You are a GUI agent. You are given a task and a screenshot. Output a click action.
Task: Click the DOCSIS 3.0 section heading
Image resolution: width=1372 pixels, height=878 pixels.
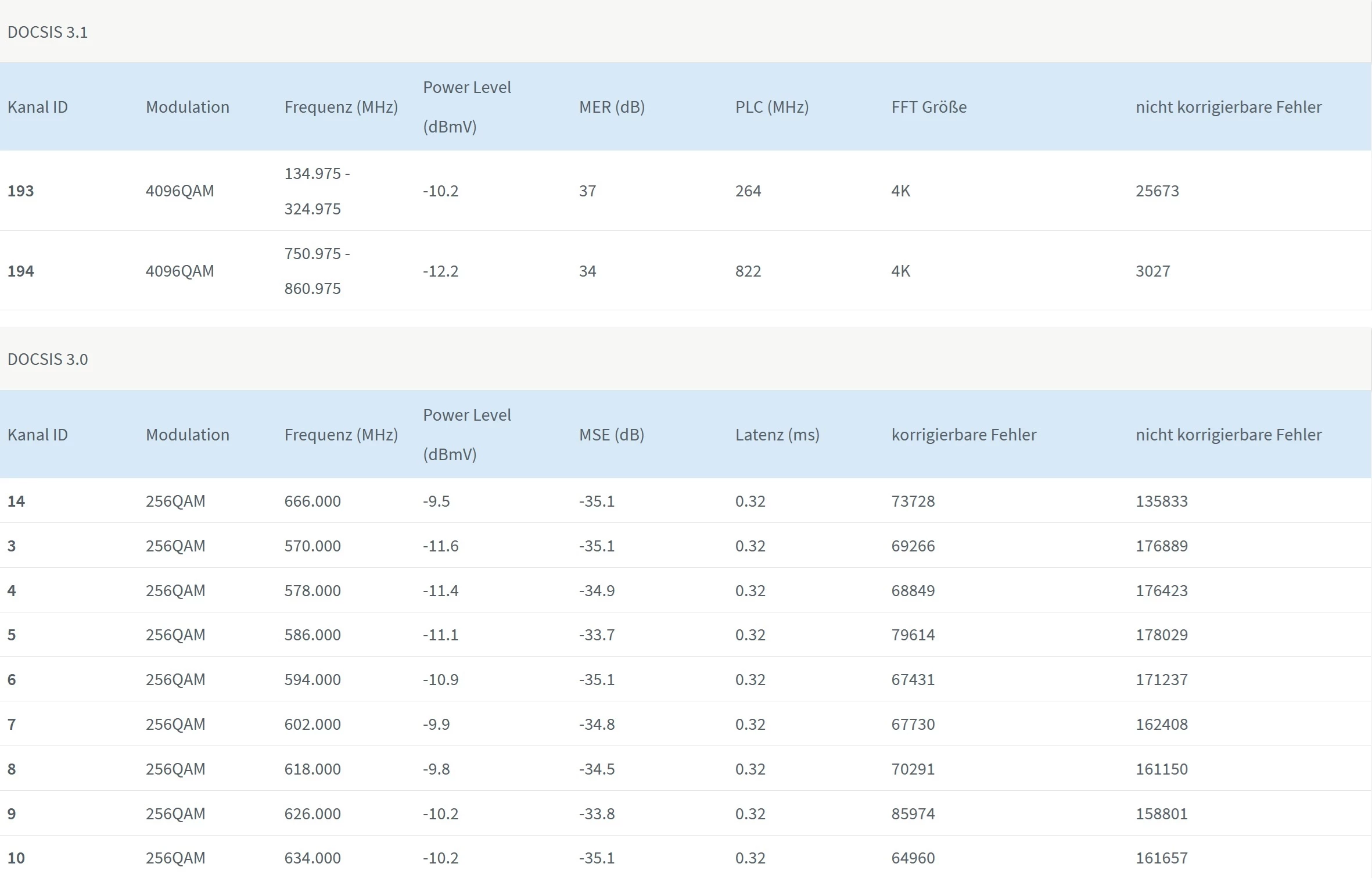pos(48,359)
